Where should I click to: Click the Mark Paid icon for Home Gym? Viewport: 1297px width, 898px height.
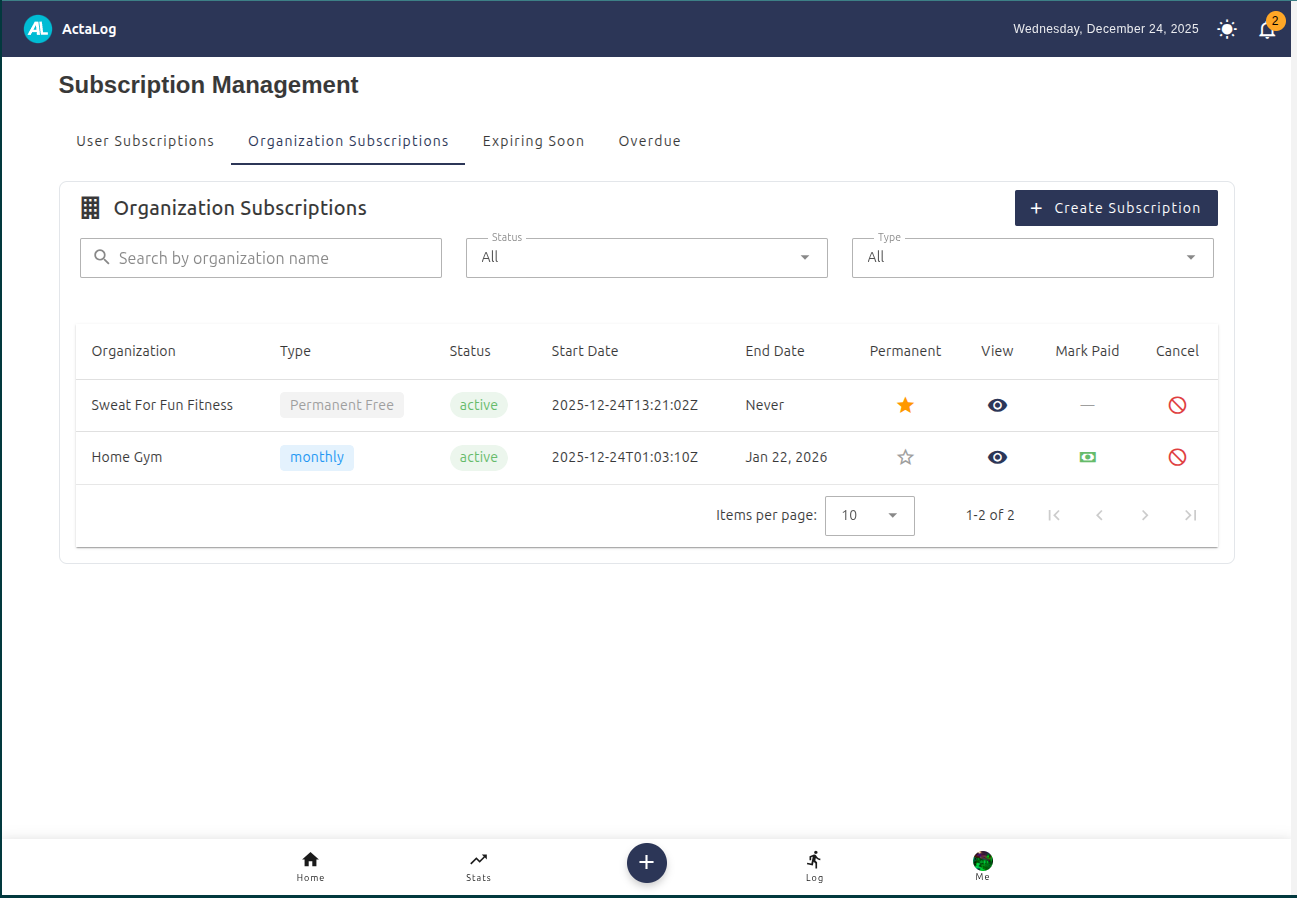1087,457
